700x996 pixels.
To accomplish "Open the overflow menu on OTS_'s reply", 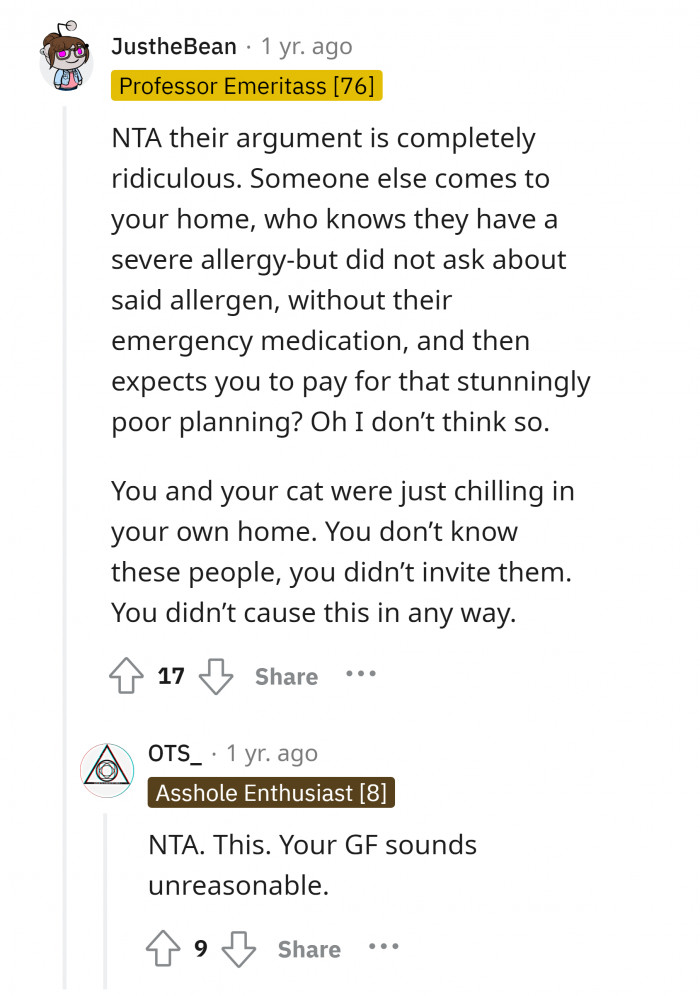I will pos(384,948).
